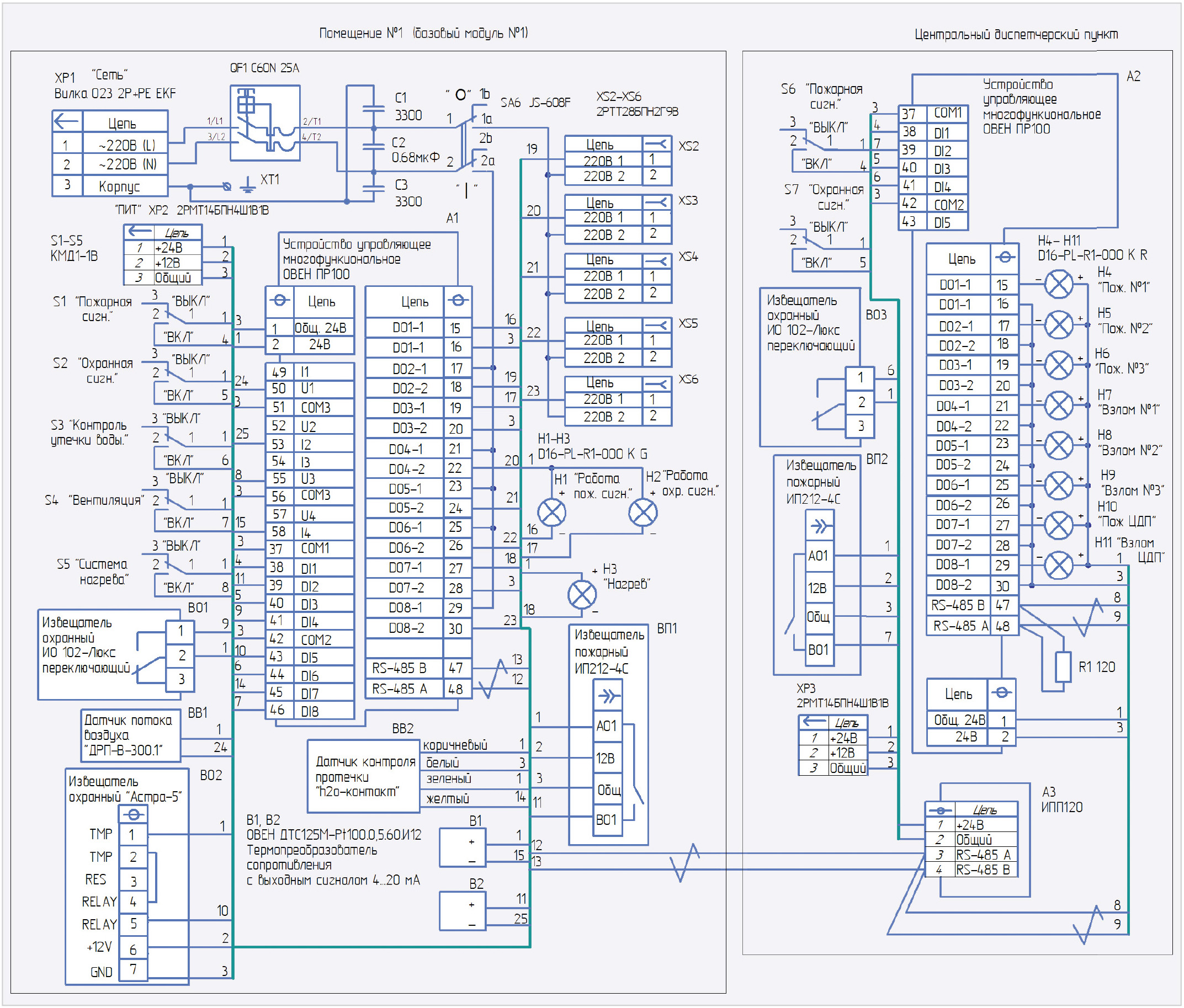
Task: Click the H3 "Нагрев" lamp symbol
Action: (x=582, y=595)
